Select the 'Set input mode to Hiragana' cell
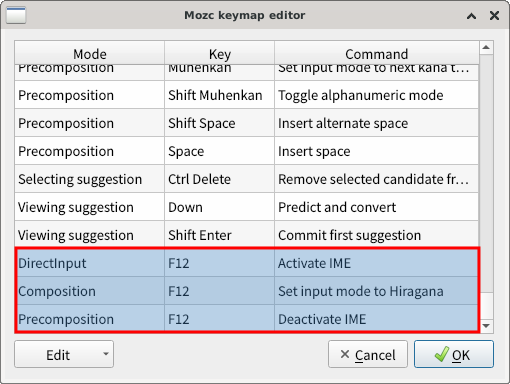This screenshot has width=510, height=384. coord(376,291)
